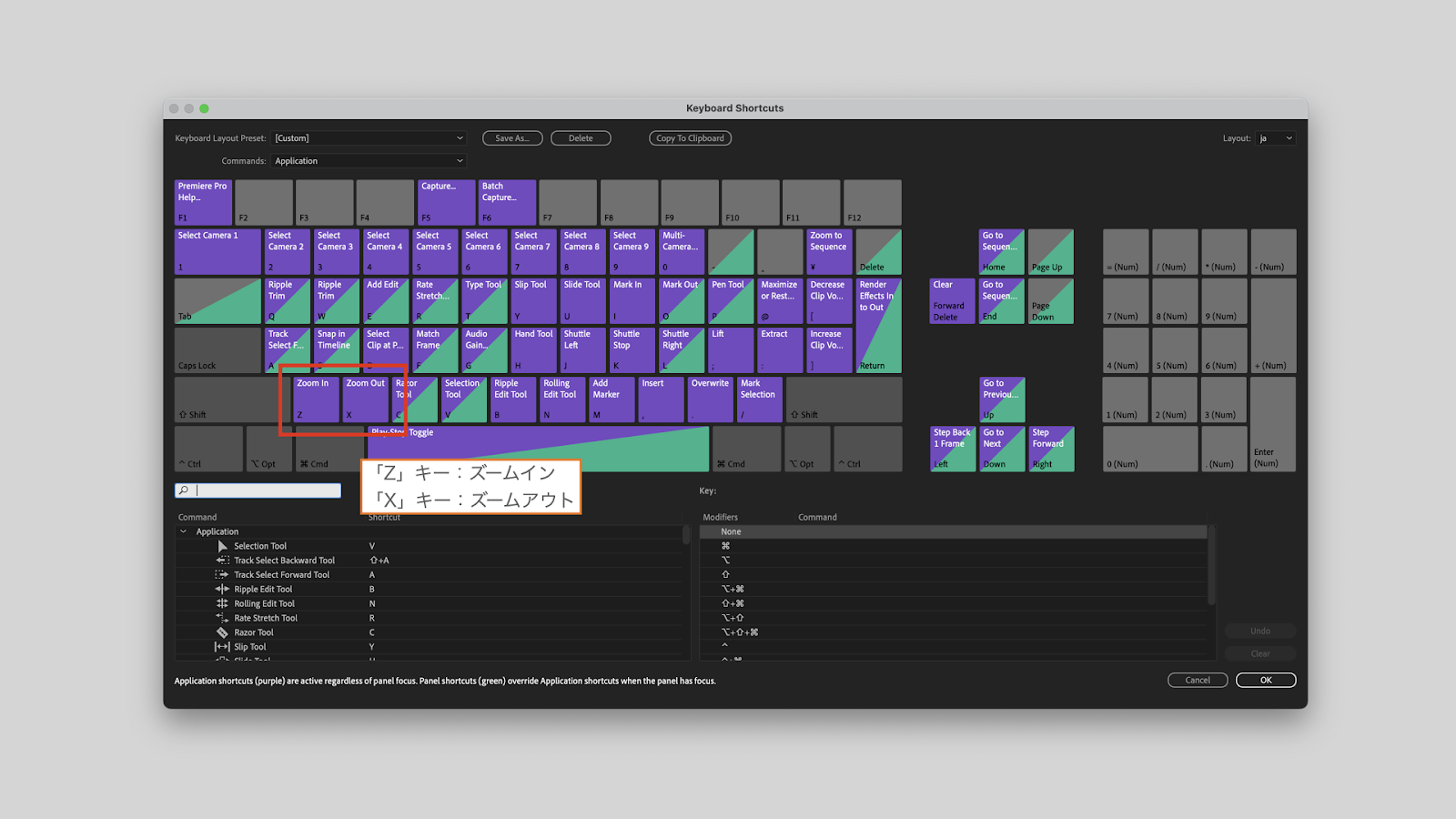Screen dimensions: 1456x819
Task: Select the Lift key
Action: pos(731,350)
